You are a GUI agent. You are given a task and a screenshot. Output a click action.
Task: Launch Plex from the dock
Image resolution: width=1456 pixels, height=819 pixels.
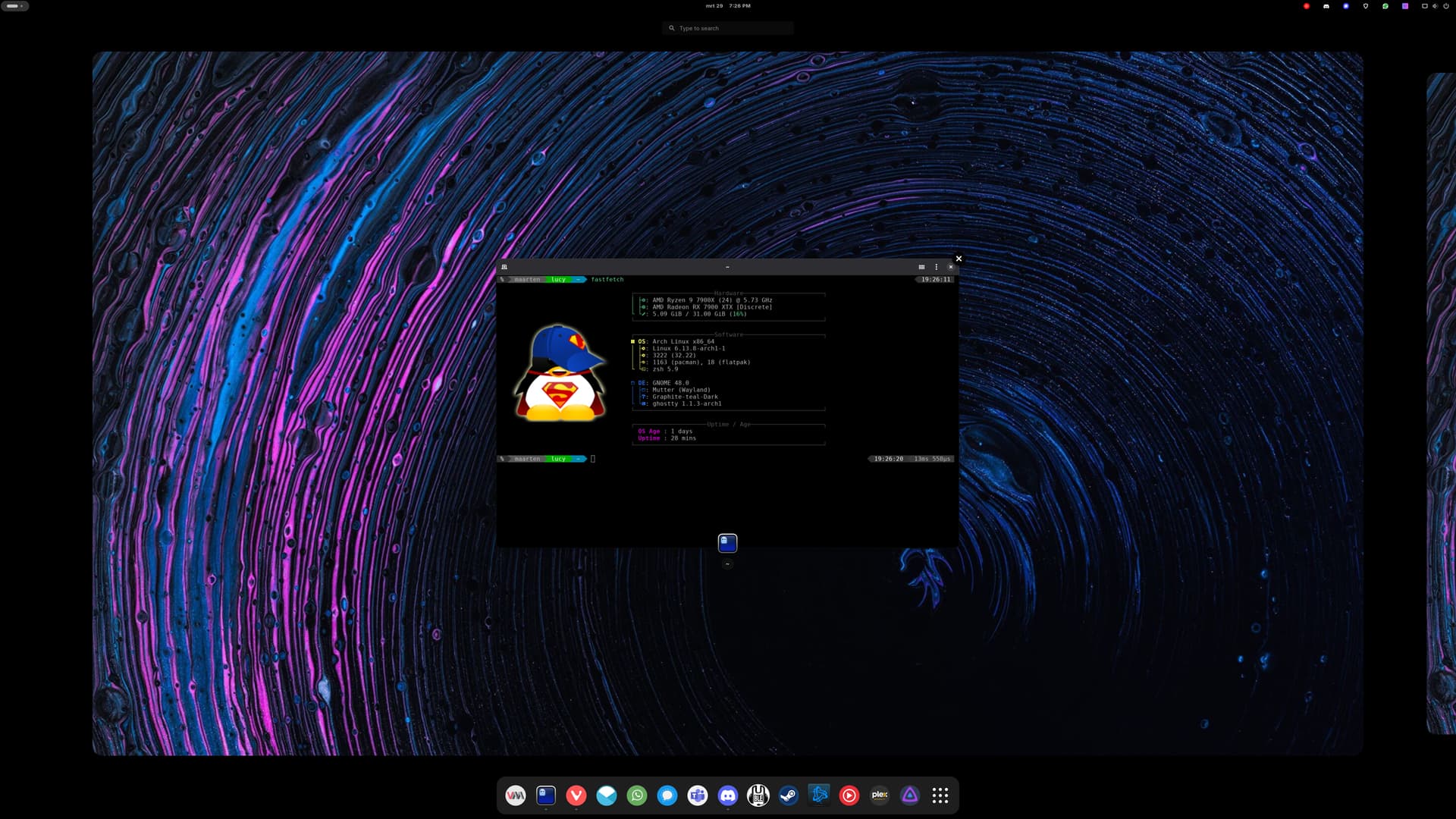point(880,795)
